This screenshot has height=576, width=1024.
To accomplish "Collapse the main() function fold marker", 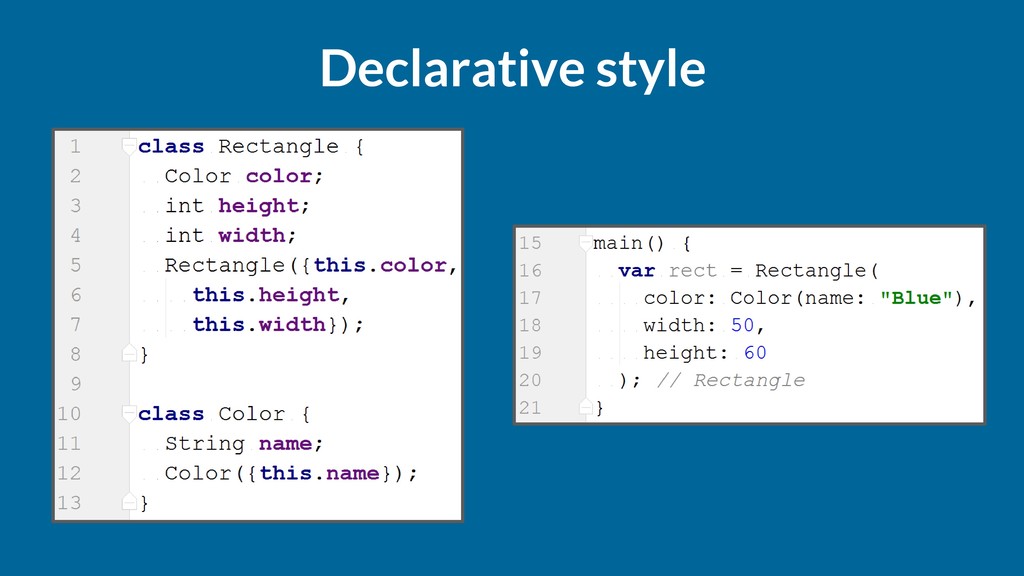I will point(585,243).
